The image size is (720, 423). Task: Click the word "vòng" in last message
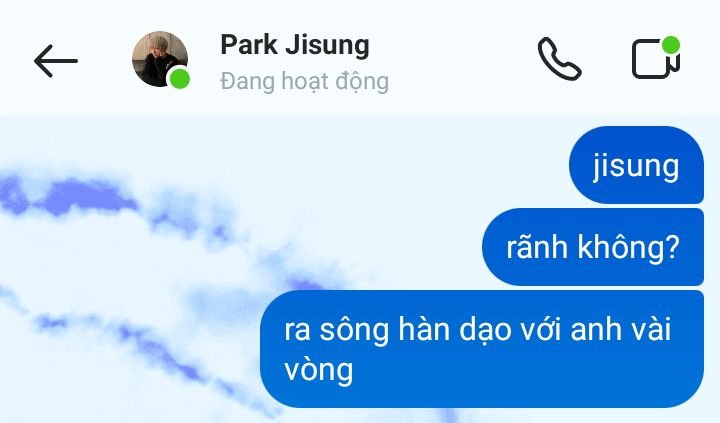coord(319,370)
